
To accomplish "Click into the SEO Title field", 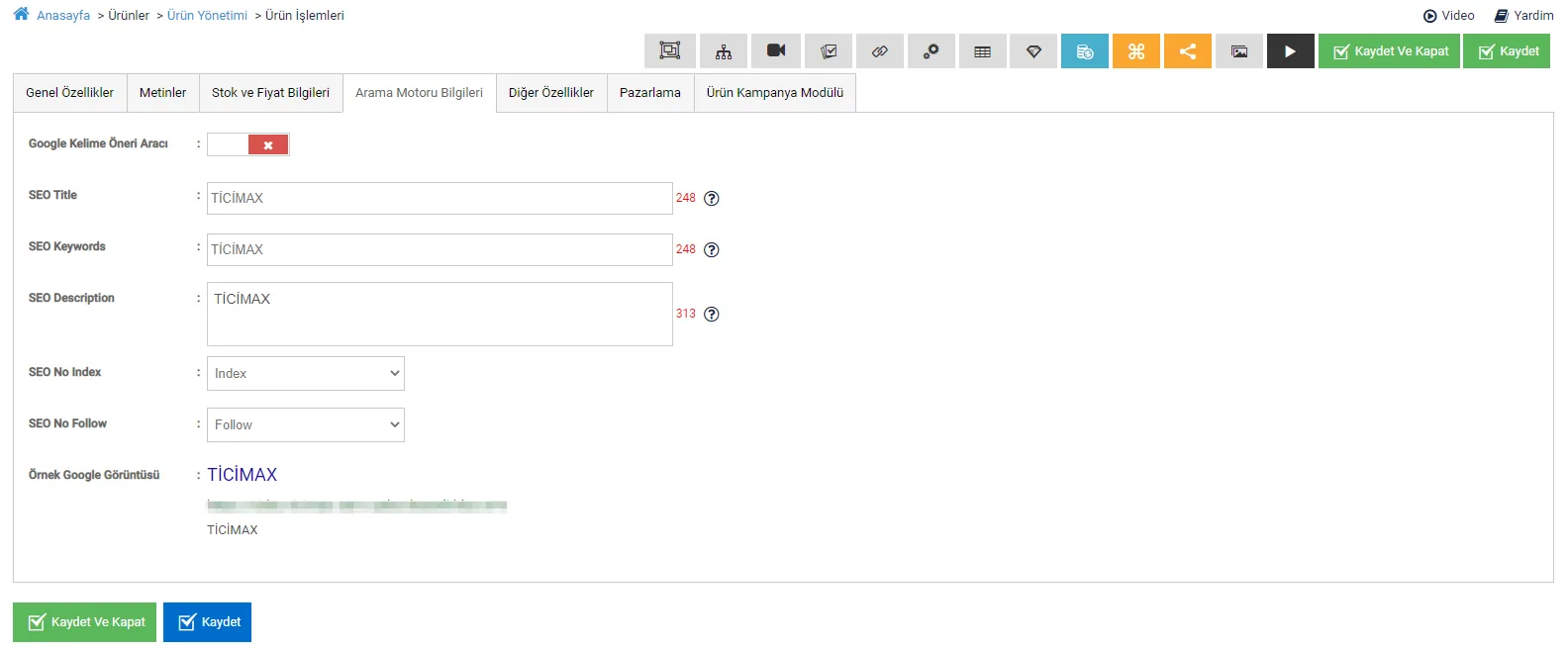I will coord(440,198).
